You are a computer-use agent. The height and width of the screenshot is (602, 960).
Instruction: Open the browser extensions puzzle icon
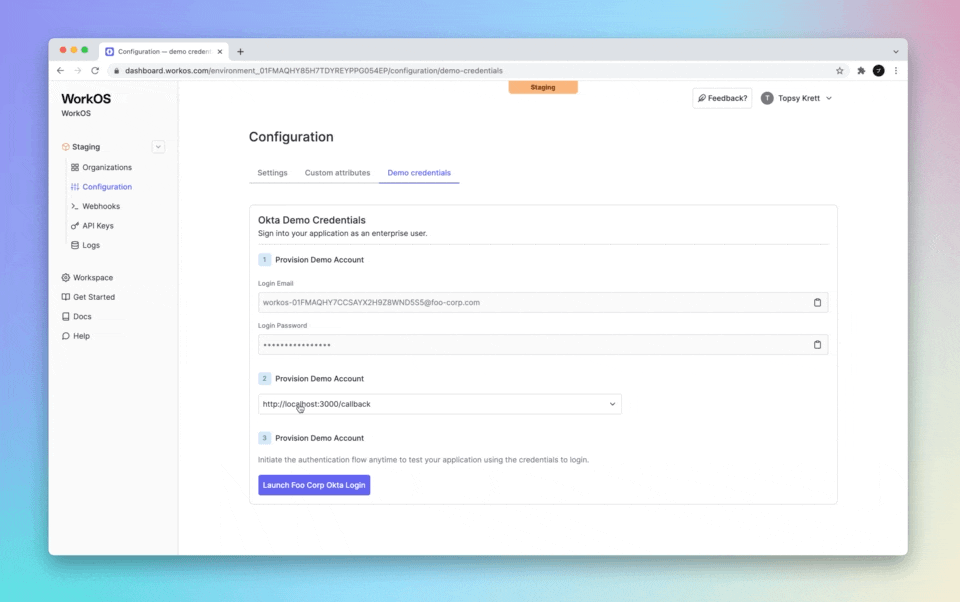pos(861,70)
